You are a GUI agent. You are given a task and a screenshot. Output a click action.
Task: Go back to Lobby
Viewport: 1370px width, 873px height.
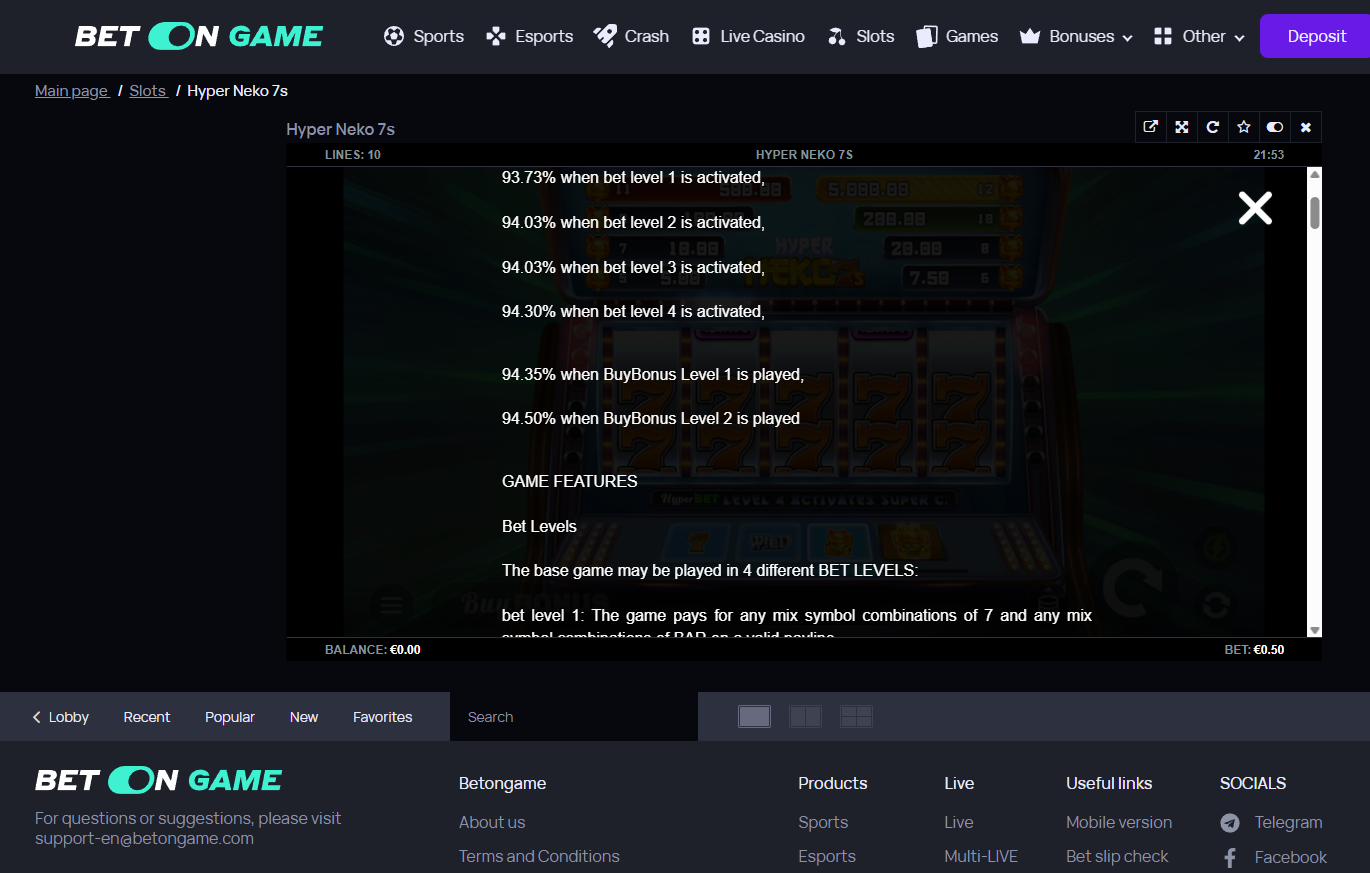[x=61, y=717]
